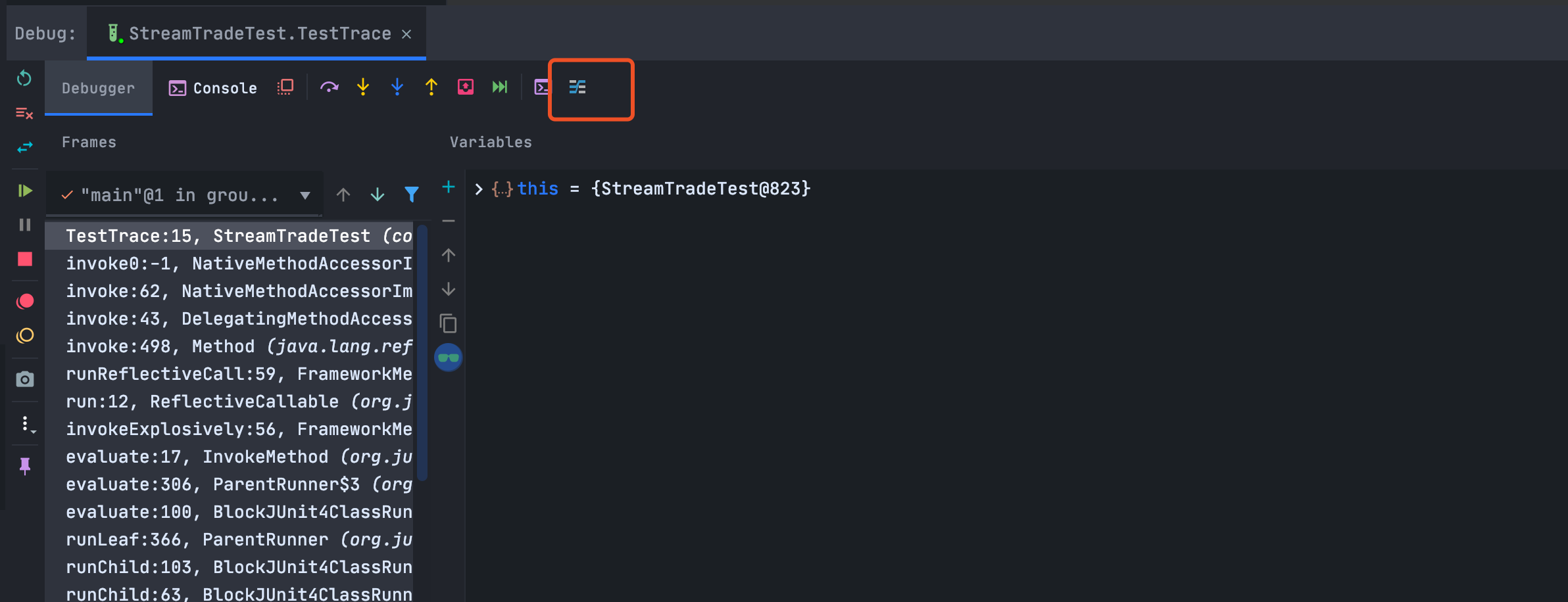Click the Run to Cursor icon
The image size is (1568, 602).
pyautogui.click(x=500, y=87)
